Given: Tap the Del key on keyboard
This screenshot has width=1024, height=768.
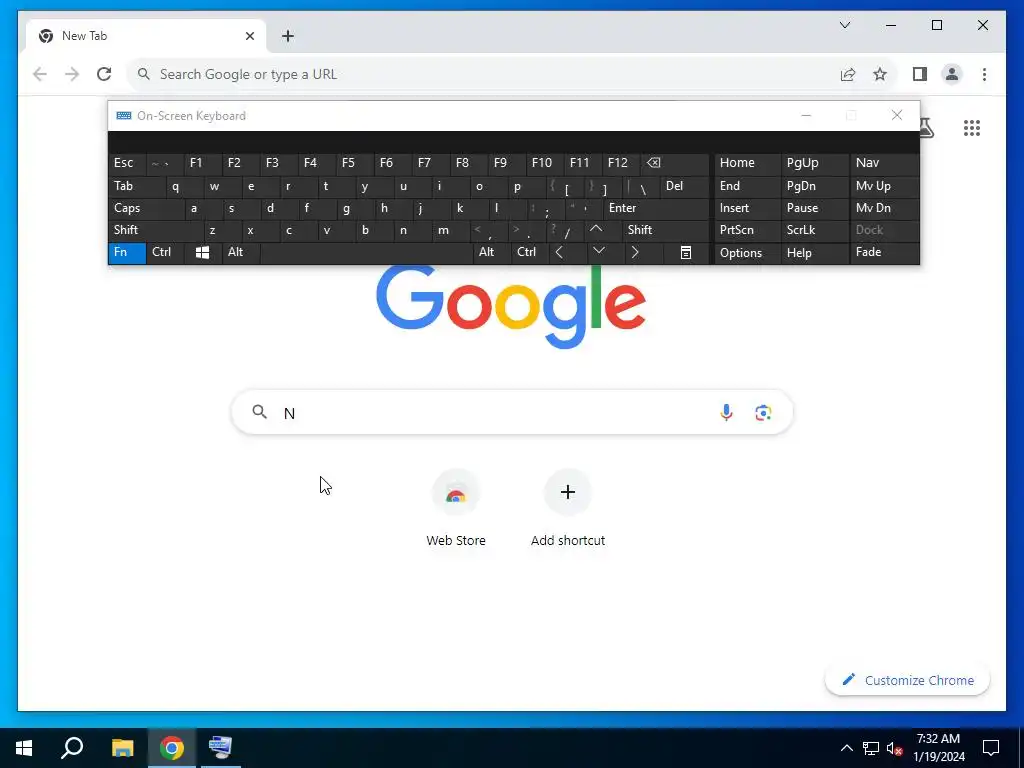Looking at the screenshot, I should pos(684,186).
